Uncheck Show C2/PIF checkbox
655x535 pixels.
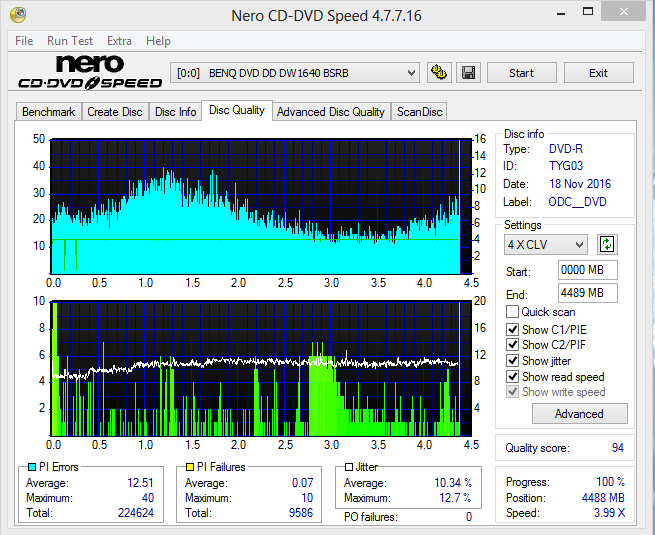coord(512,345)
